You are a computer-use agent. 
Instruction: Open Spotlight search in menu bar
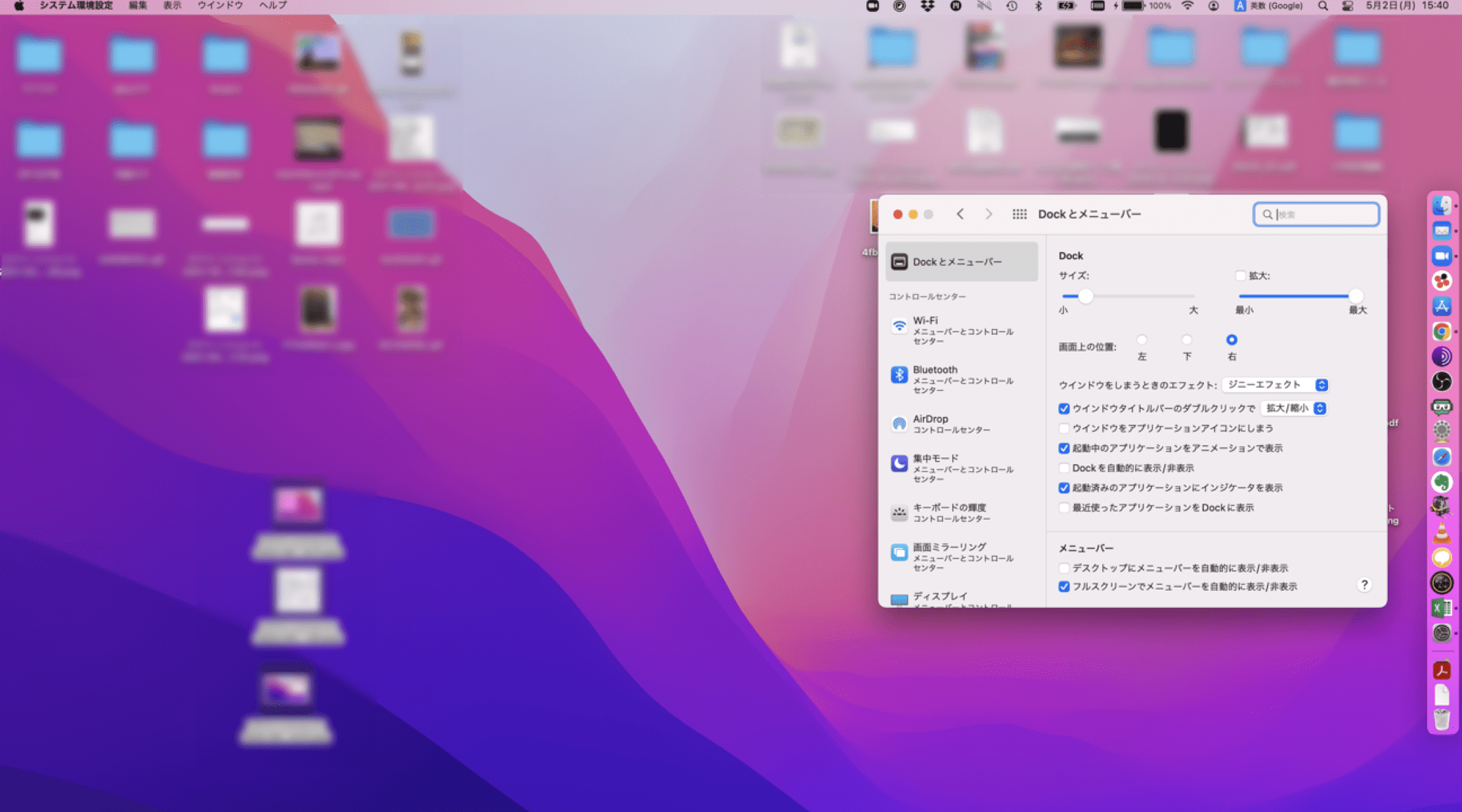(1323, 6)
